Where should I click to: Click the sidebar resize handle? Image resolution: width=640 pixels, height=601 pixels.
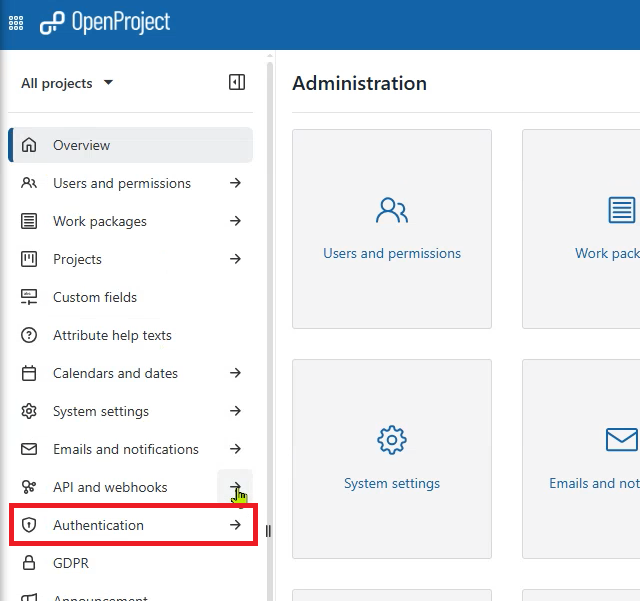(x=268, y=531)
